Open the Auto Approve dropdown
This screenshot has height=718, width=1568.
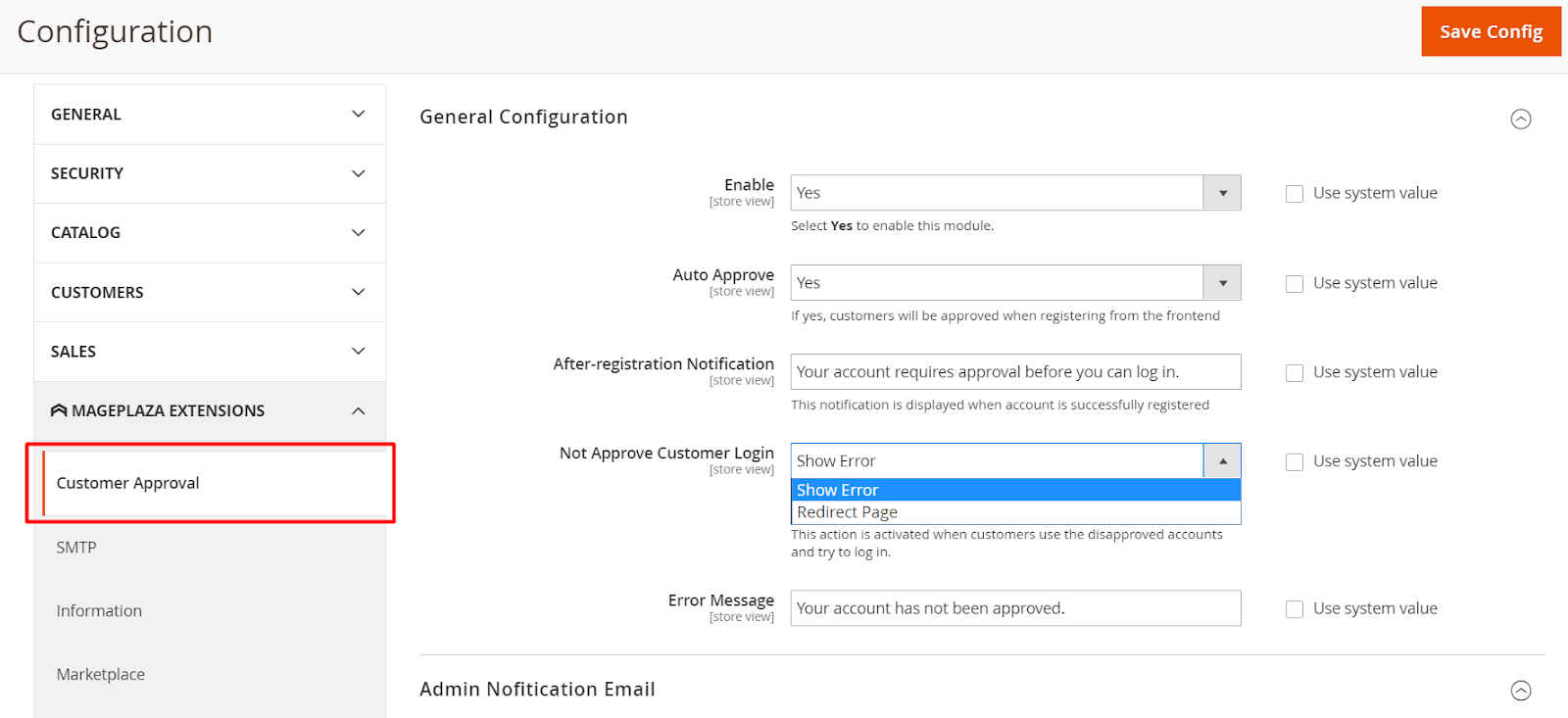point(1015,283)
